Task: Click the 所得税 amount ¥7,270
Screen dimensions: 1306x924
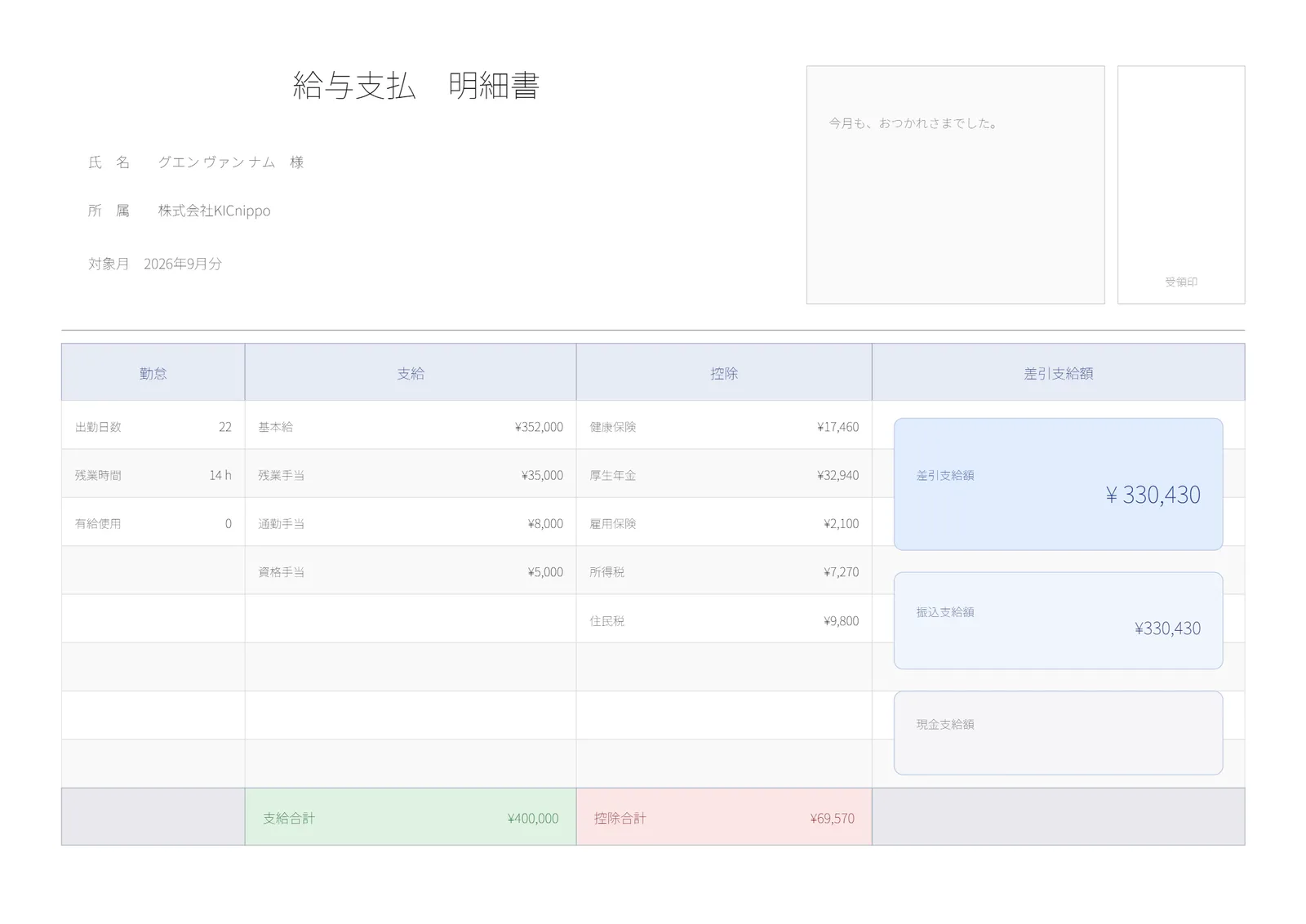Action: coord(841,572)
